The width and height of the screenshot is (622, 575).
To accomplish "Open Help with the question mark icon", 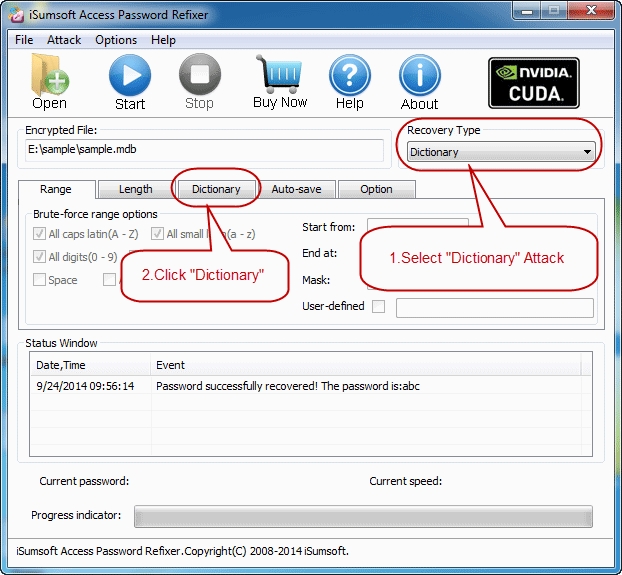I will pos(349,82).
